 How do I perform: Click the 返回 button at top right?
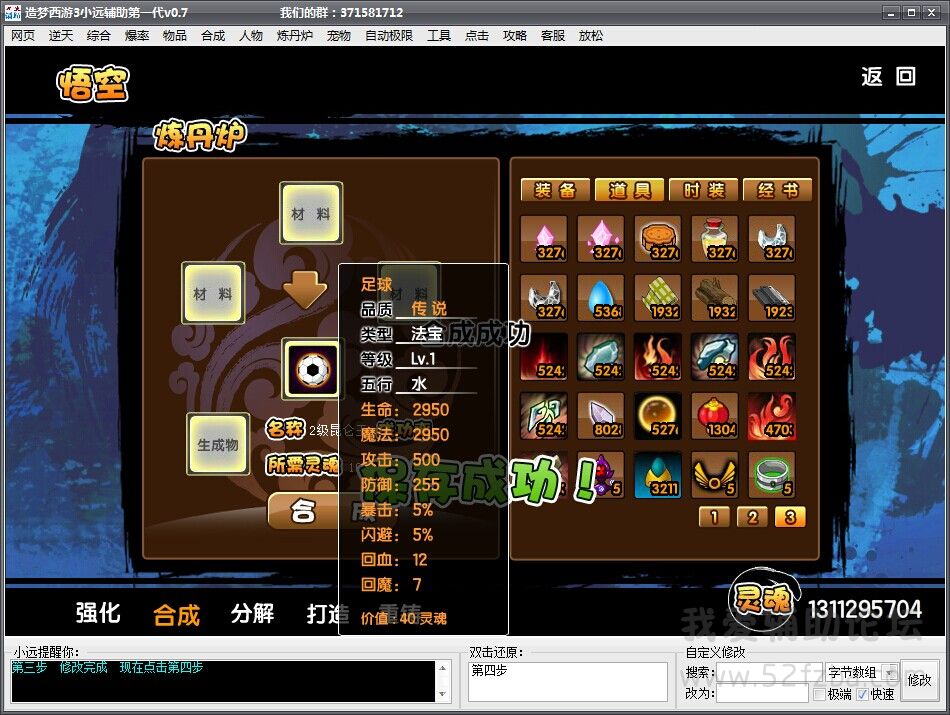point(888,77)
